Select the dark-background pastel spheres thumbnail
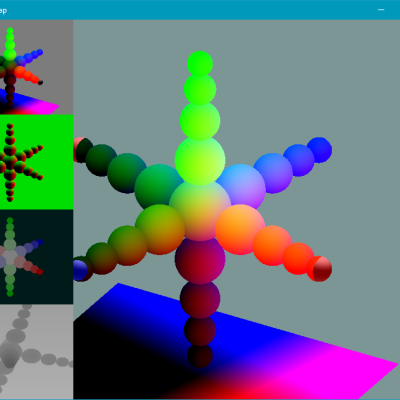This screenshot has width=400, height=400. point(36,257)
